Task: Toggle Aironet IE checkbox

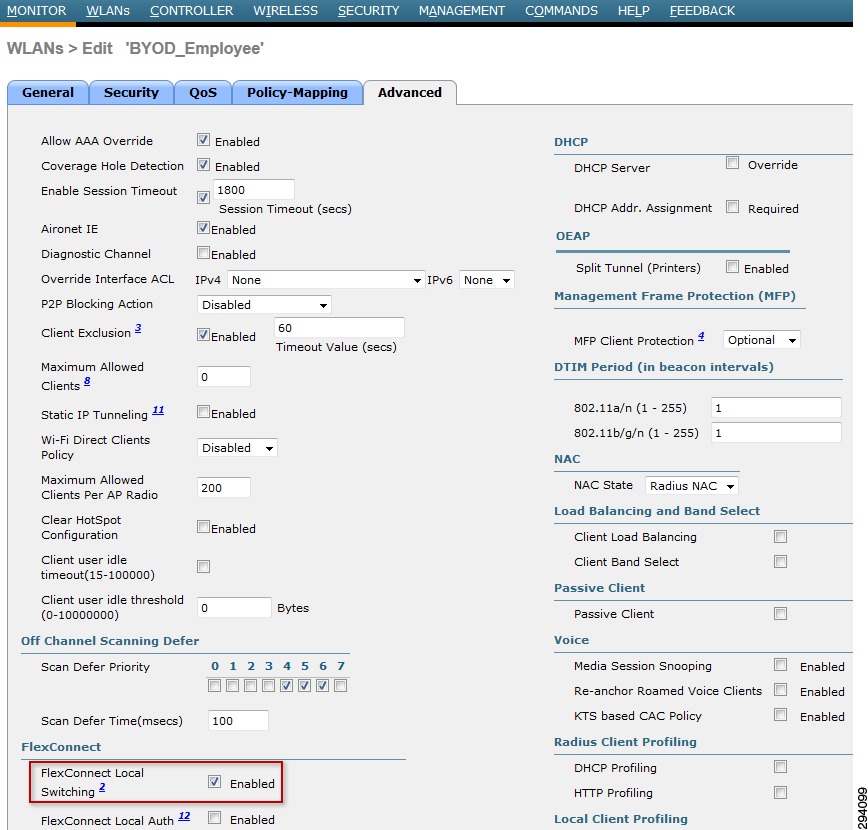Action: [x=203, y=228]
